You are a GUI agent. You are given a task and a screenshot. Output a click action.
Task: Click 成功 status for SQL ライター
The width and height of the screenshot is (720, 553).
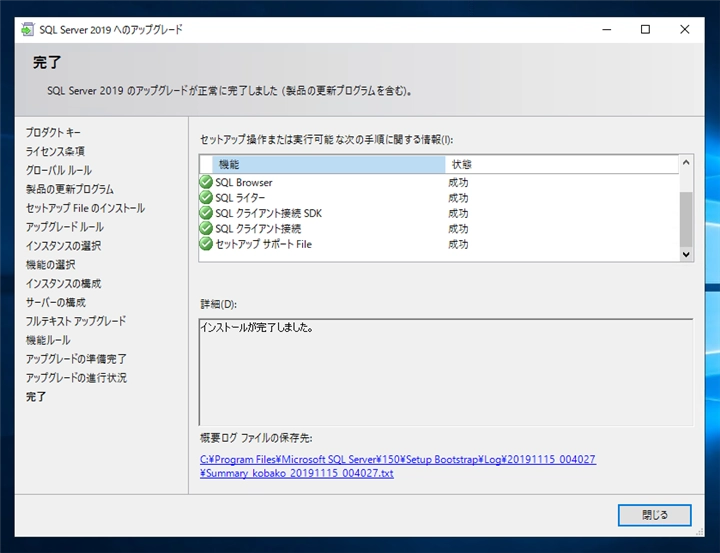coord(458,198)
